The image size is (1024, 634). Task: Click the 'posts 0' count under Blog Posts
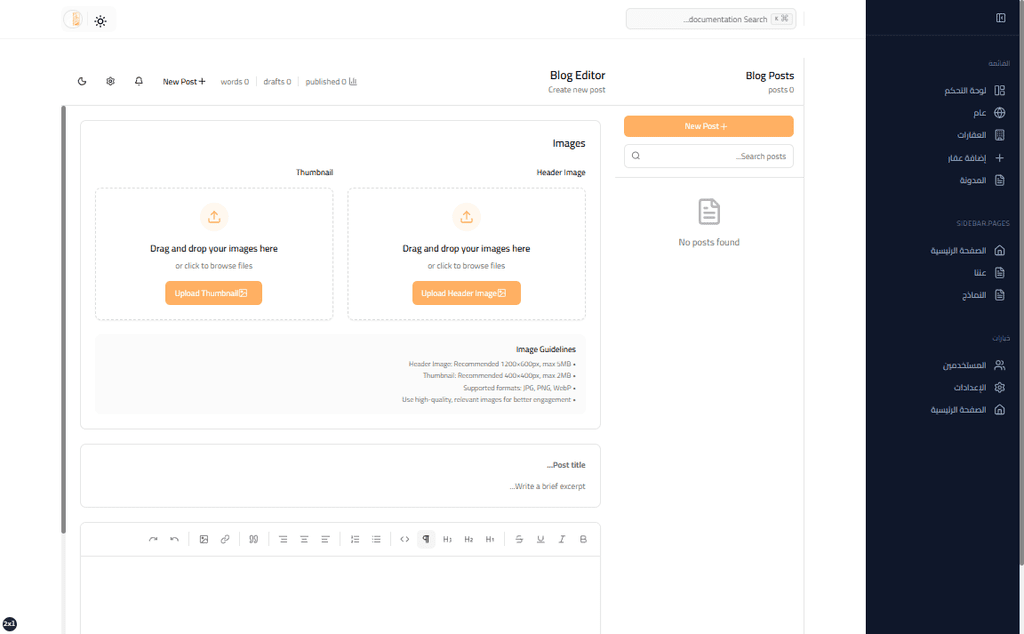coord(781,90)
